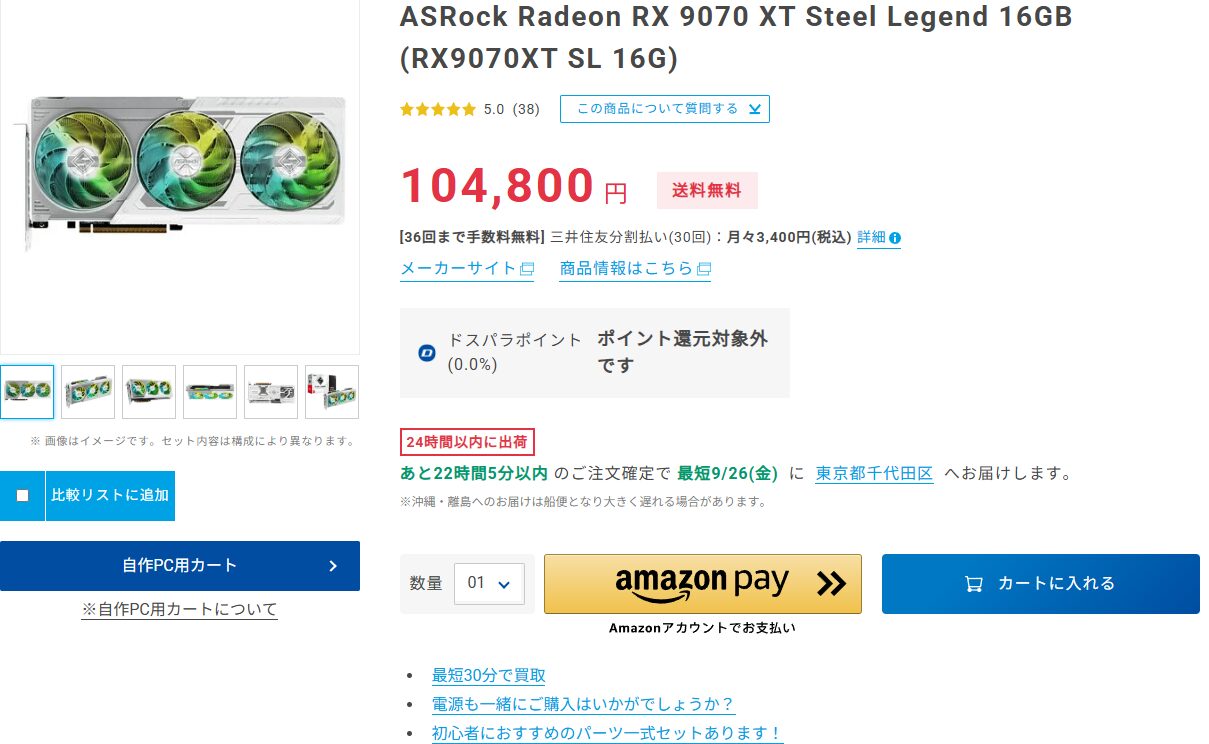Click the cart icon in カートに入れる
This screenshot has width=1209, height=744.
[x=973, y=584]
